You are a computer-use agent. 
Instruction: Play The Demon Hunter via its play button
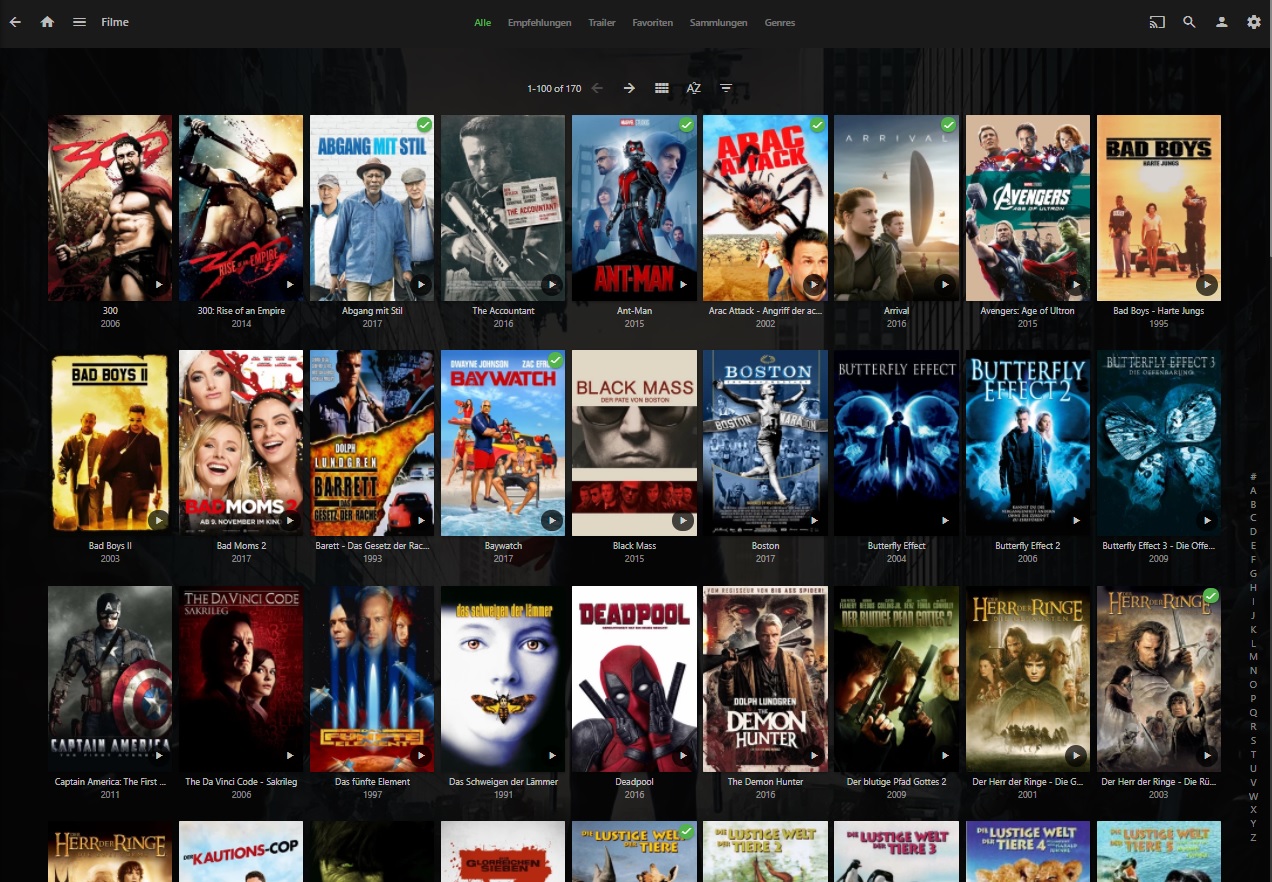pos(814,756)
